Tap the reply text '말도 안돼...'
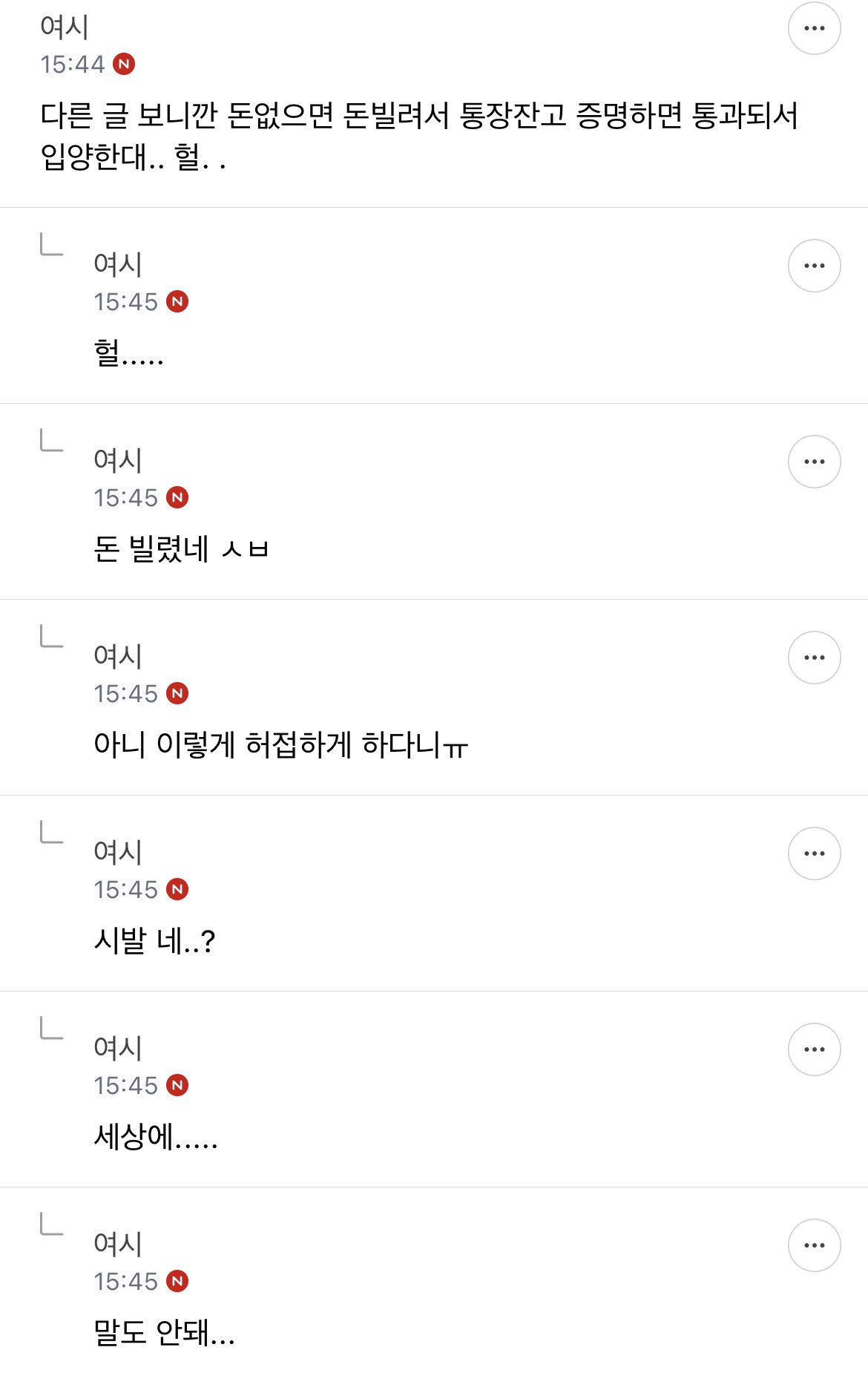 [164, 1332]
